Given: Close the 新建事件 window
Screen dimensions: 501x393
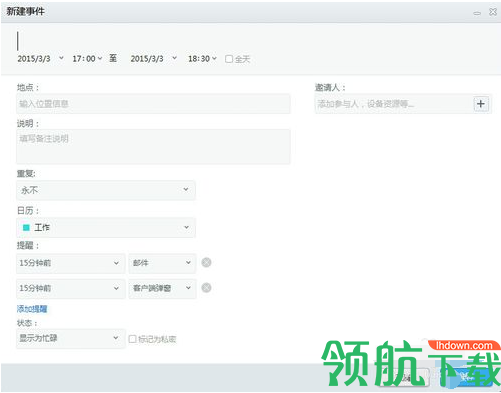Looking at the screenshot, I should (x=493, y=12).
